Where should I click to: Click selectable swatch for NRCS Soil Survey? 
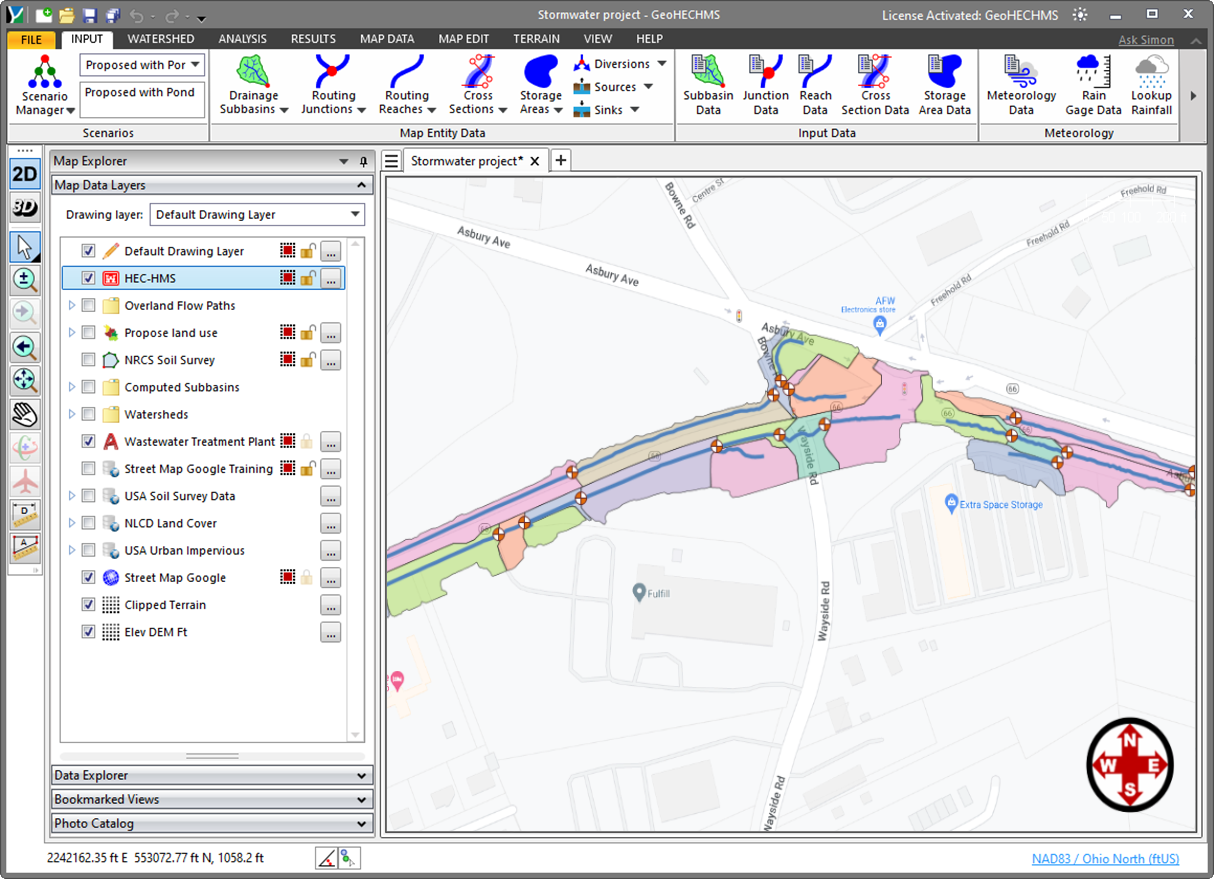pos(288,360)
